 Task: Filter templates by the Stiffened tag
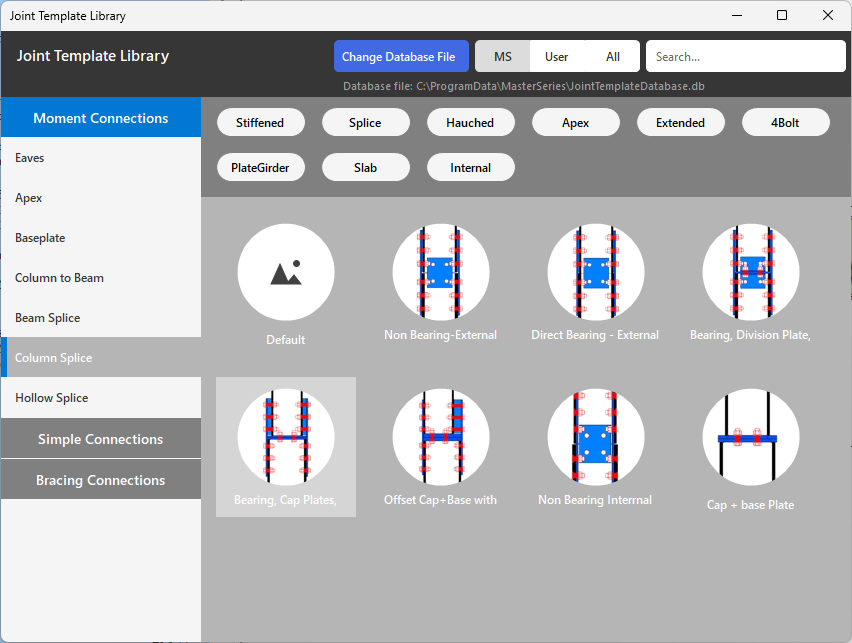[260, 123]
